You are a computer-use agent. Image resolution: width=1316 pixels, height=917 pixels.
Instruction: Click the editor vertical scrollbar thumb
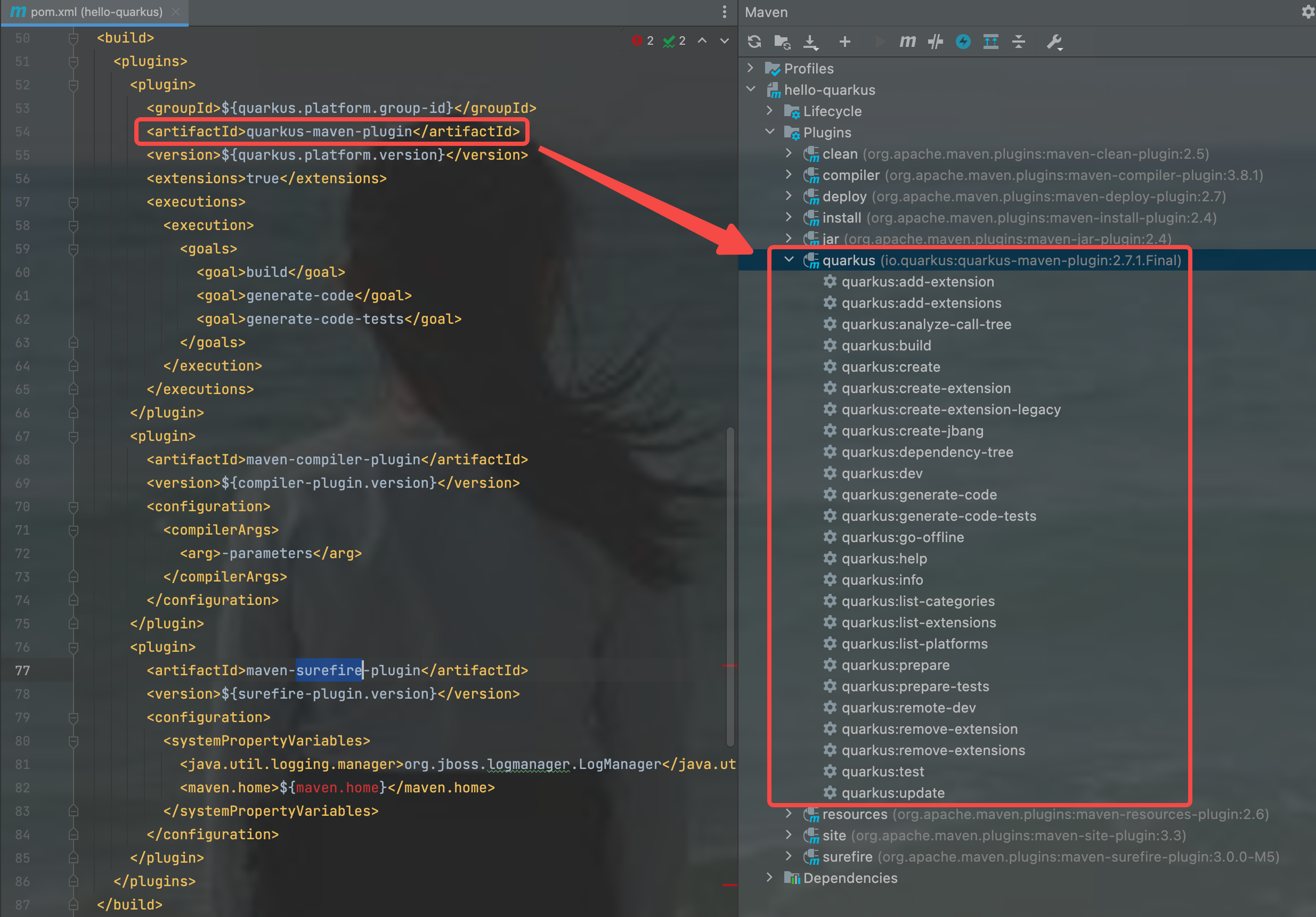[730, 586]
